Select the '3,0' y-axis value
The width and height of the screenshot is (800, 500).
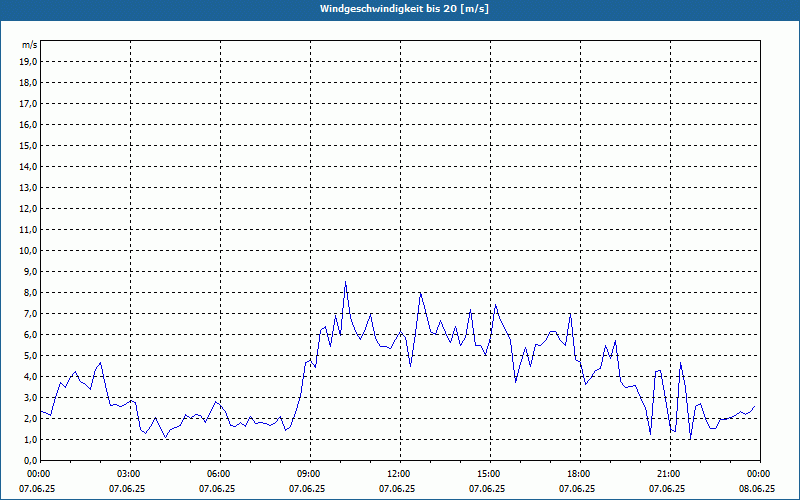point(31,397)
